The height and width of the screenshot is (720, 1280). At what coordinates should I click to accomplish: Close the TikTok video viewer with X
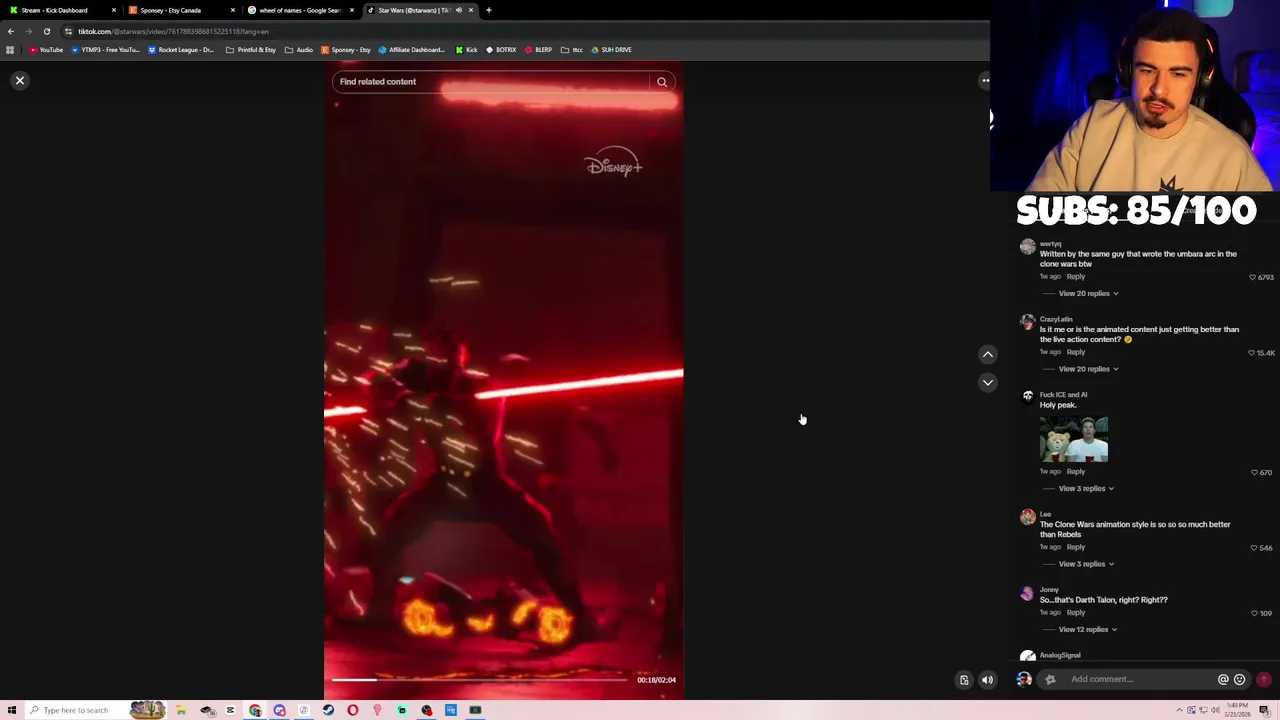coord(19,80)
